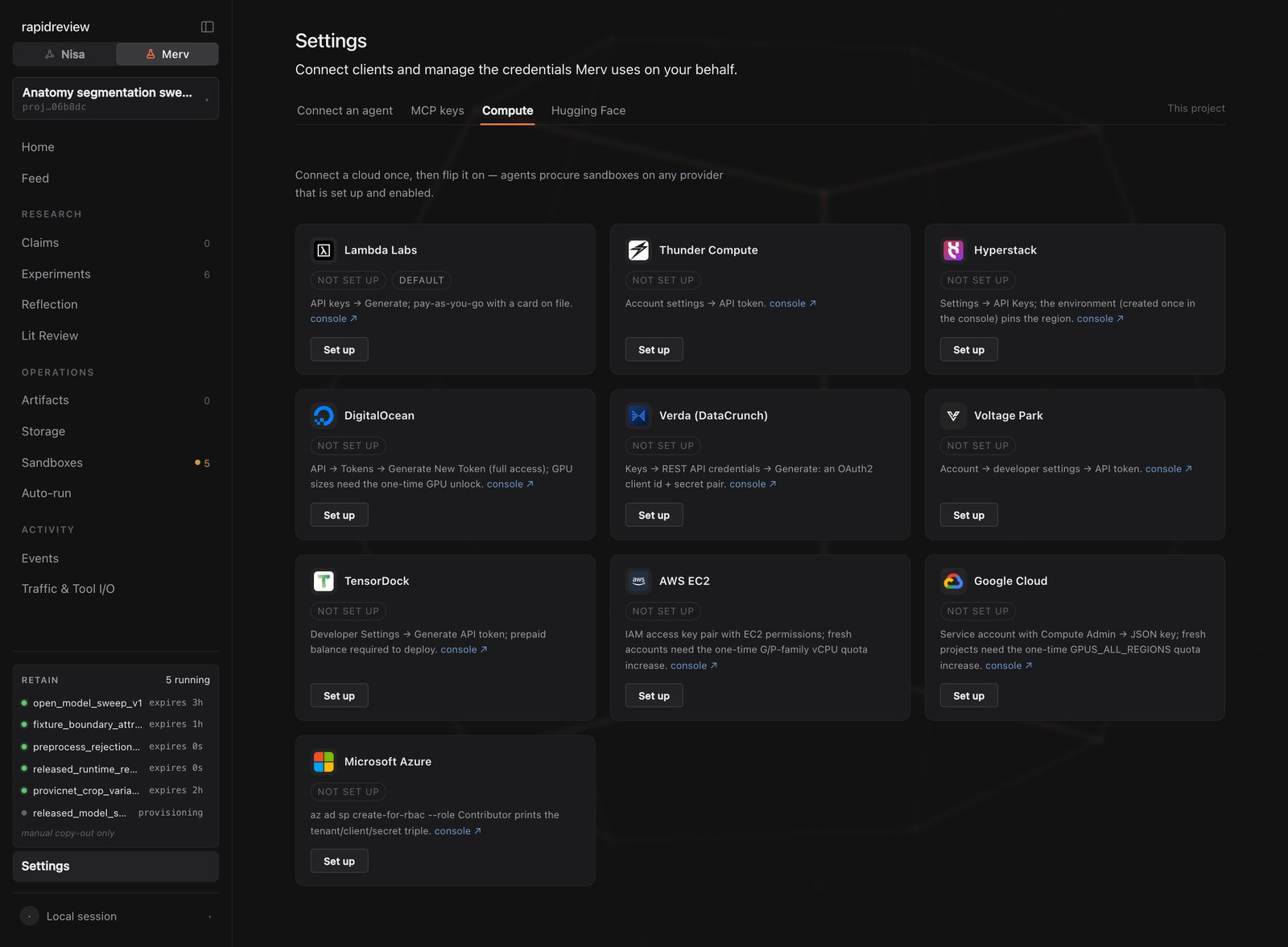Click the This project scope label
The width and height of the screenshot is (1288, 947).
[1196, 109]
